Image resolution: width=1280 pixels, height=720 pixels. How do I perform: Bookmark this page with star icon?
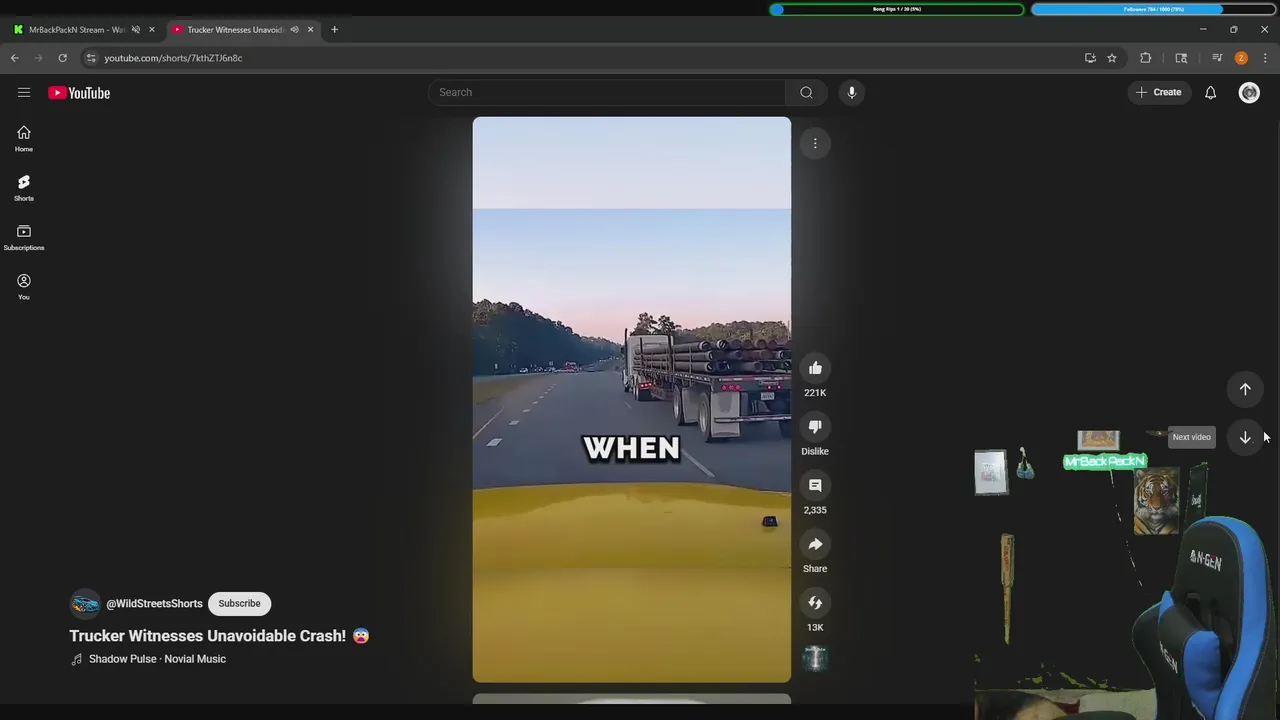point(1111,58)
